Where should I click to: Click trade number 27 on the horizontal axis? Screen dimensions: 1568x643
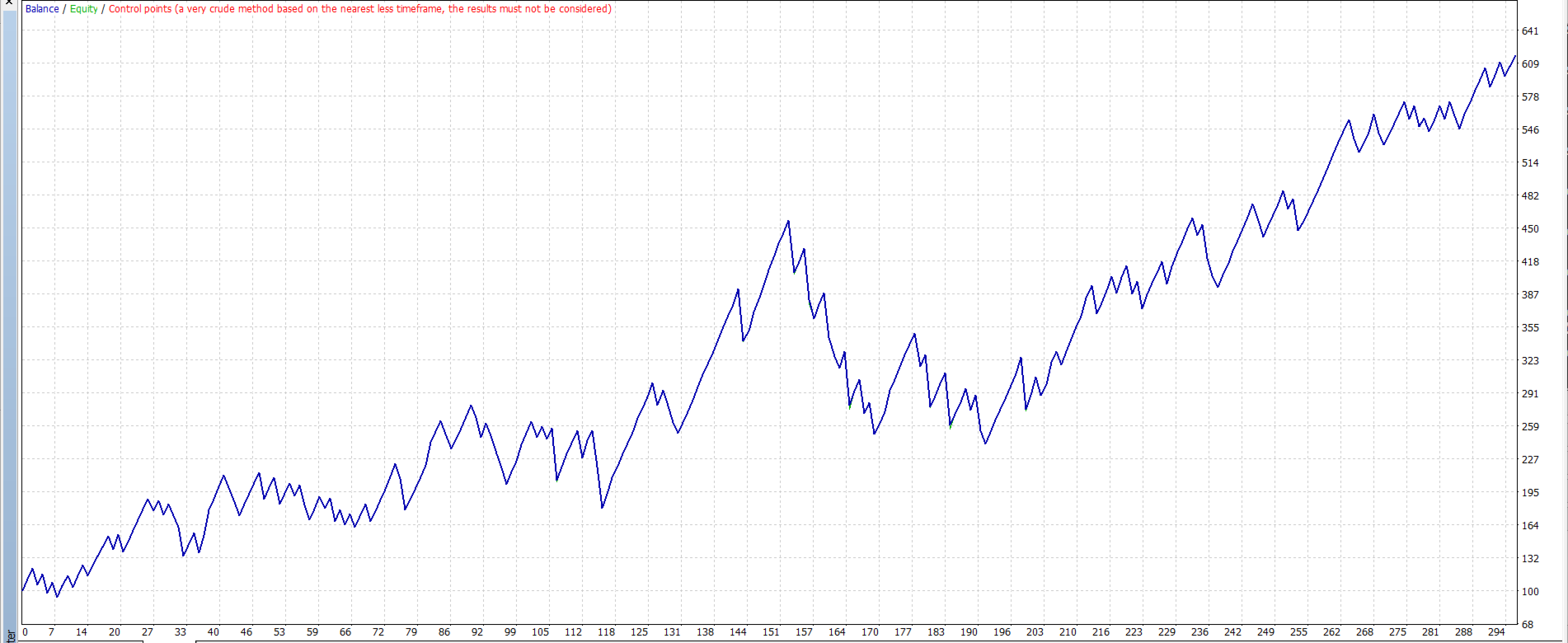pyautogui.click(x=147, y=632)
